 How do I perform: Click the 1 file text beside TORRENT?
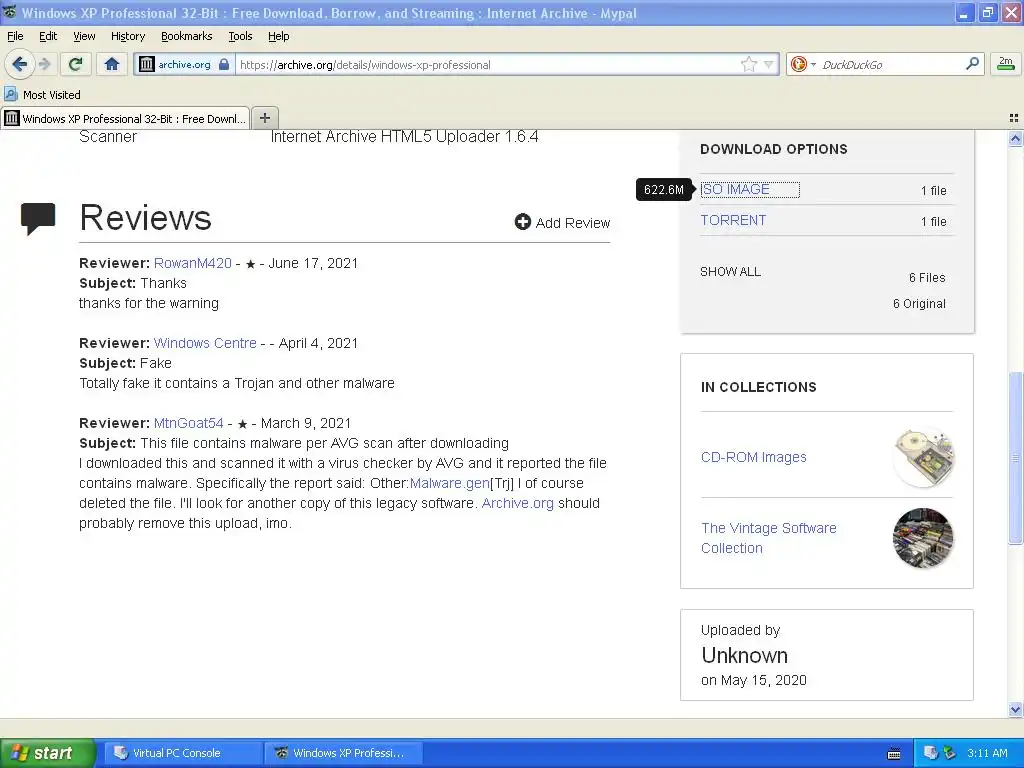point(933,221)
